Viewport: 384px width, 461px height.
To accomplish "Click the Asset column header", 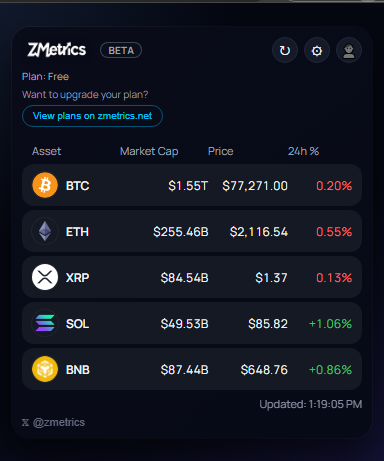I will 46,151.
